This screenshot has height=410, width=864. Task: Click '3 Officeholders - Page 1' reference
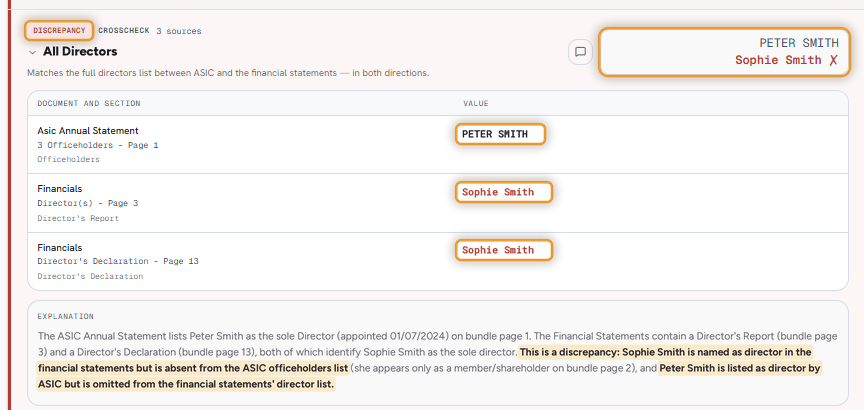tap(98, 145)
